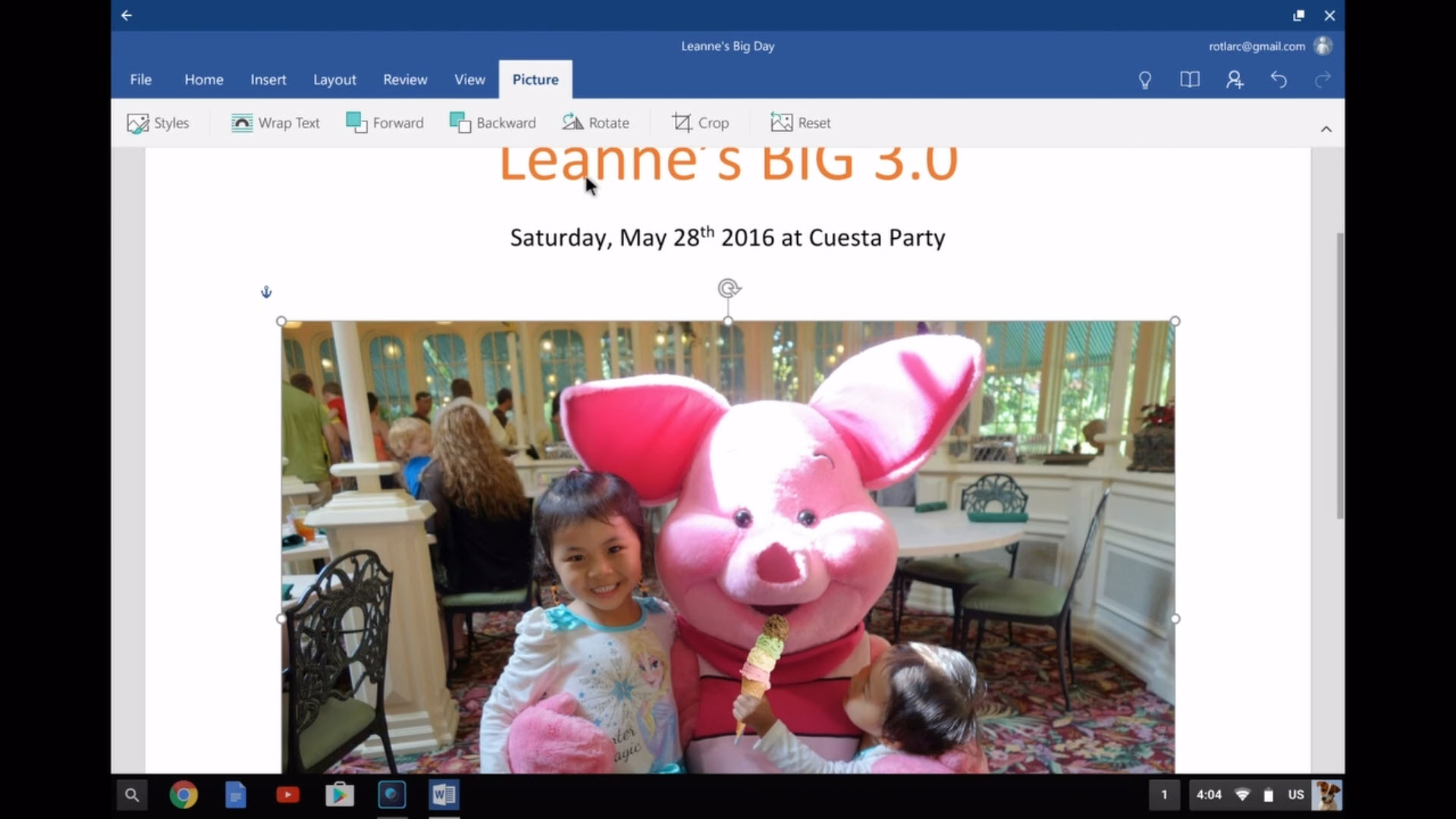Open the File menu
The height and width of the screenshot is (819, 1456).
pos(141,80)
